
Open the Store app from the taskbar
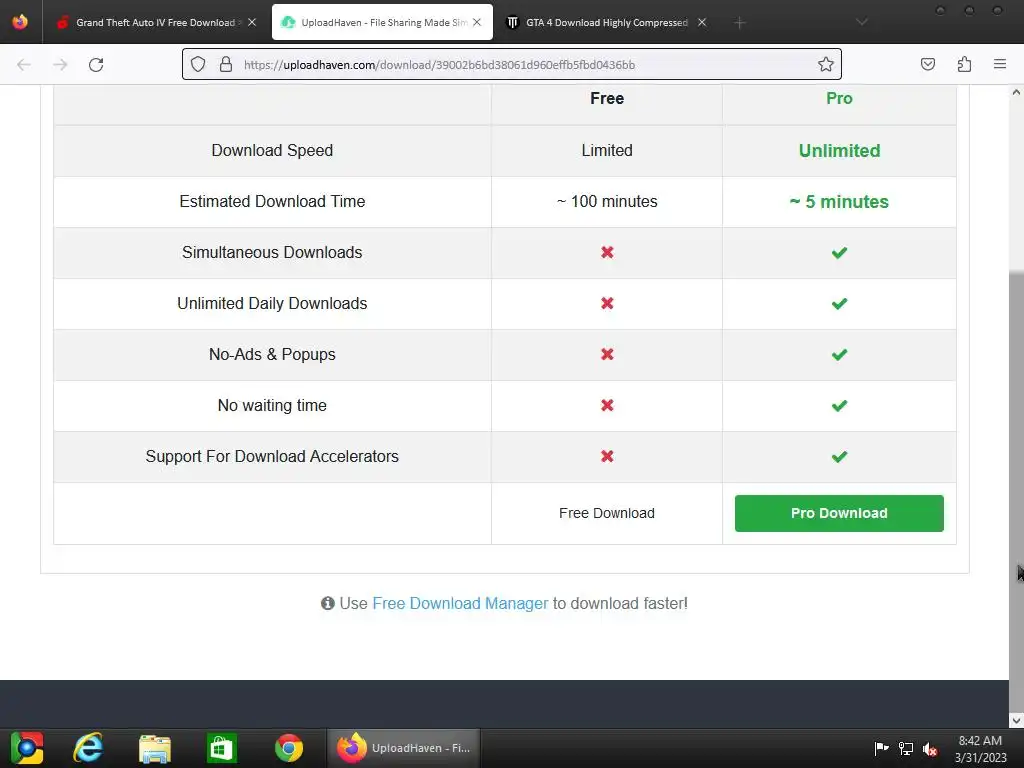coord(221,748)
